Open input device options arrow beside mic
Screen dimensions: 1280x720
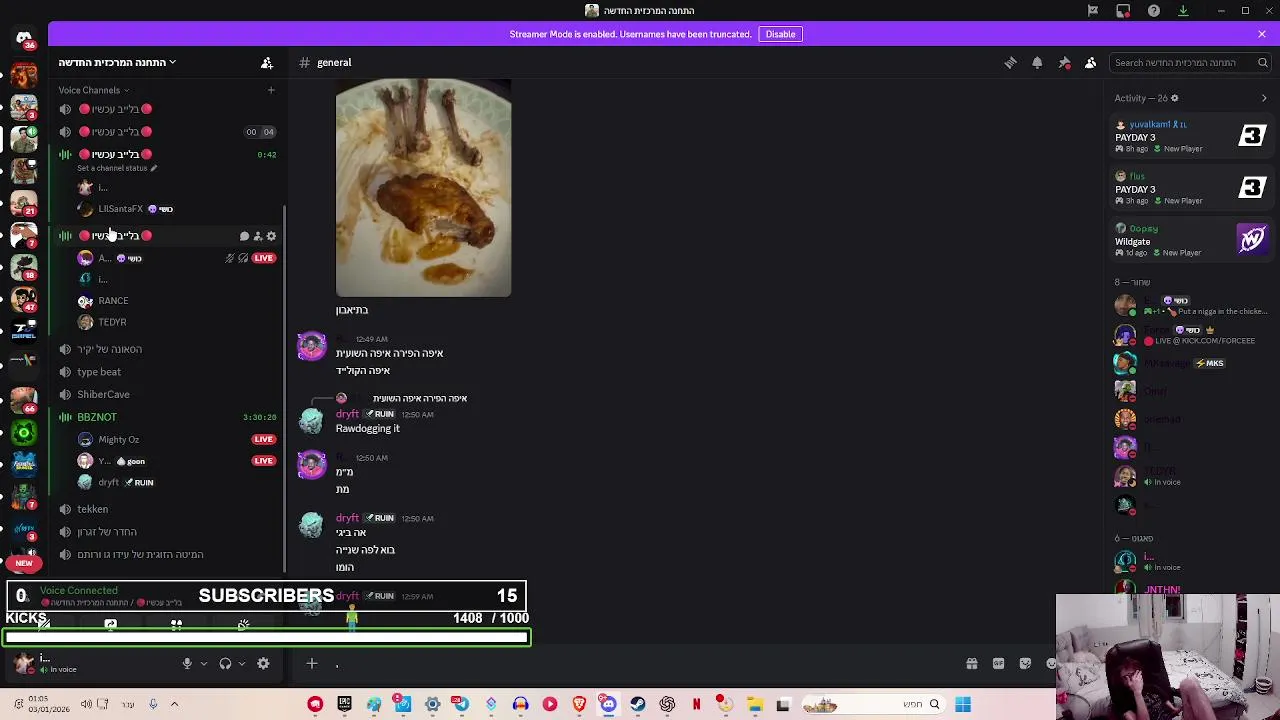pyautogui.click(x=203, y=664)
